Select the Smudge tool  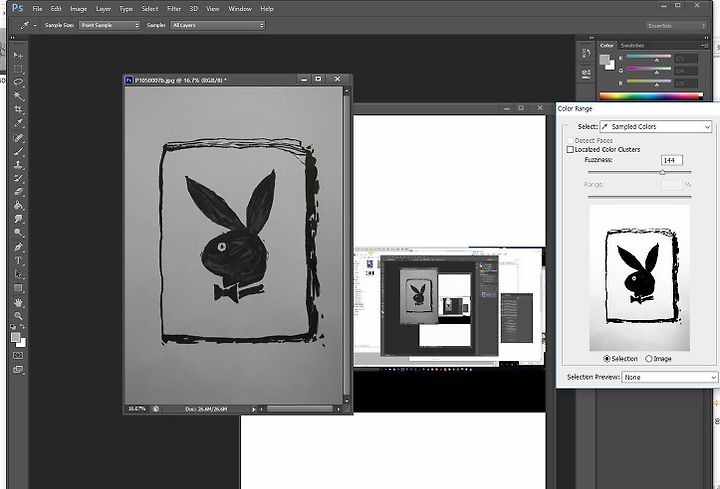coord(18,219)
